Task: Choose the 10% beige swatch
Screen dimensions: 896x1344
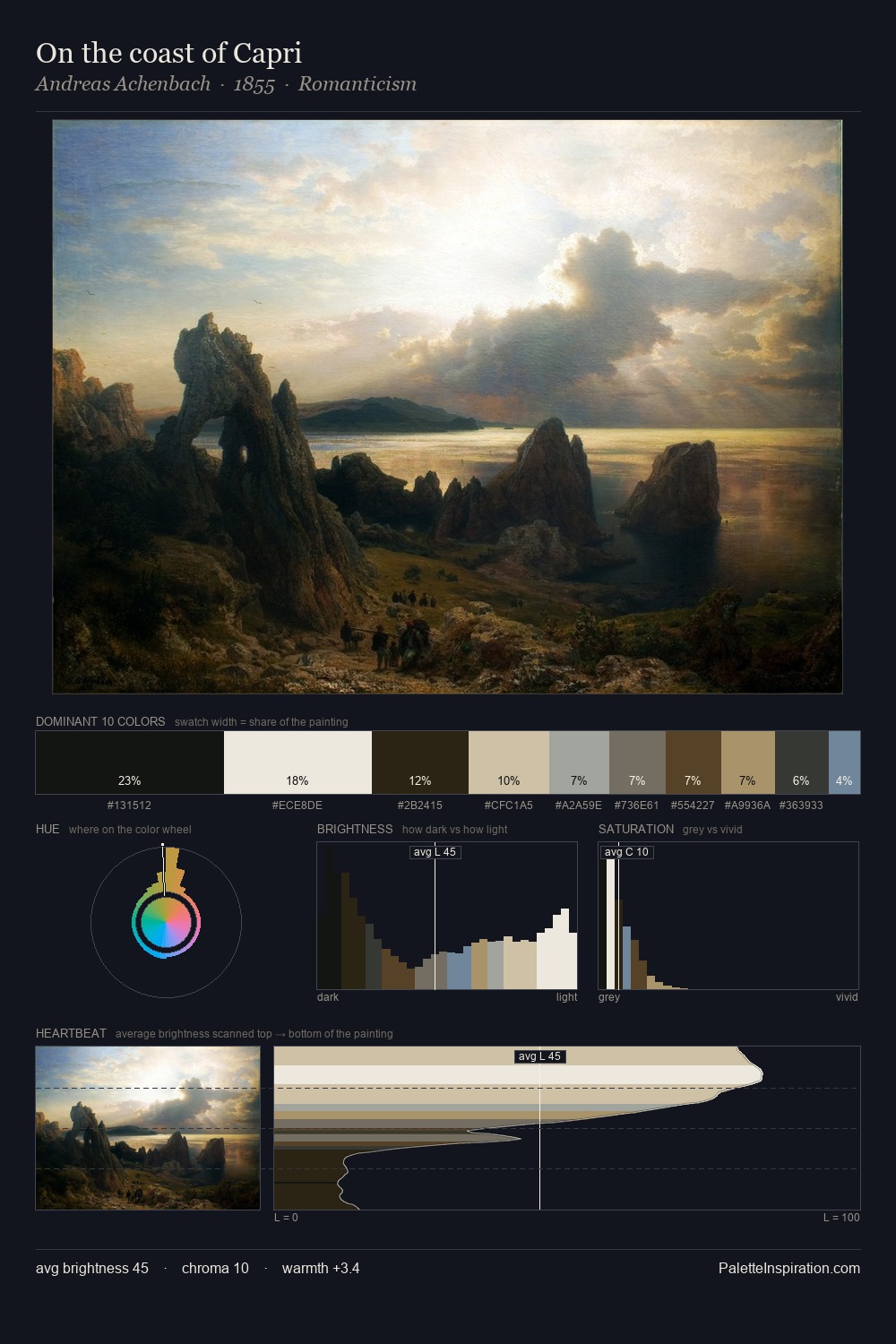Action: click(508, 762)
